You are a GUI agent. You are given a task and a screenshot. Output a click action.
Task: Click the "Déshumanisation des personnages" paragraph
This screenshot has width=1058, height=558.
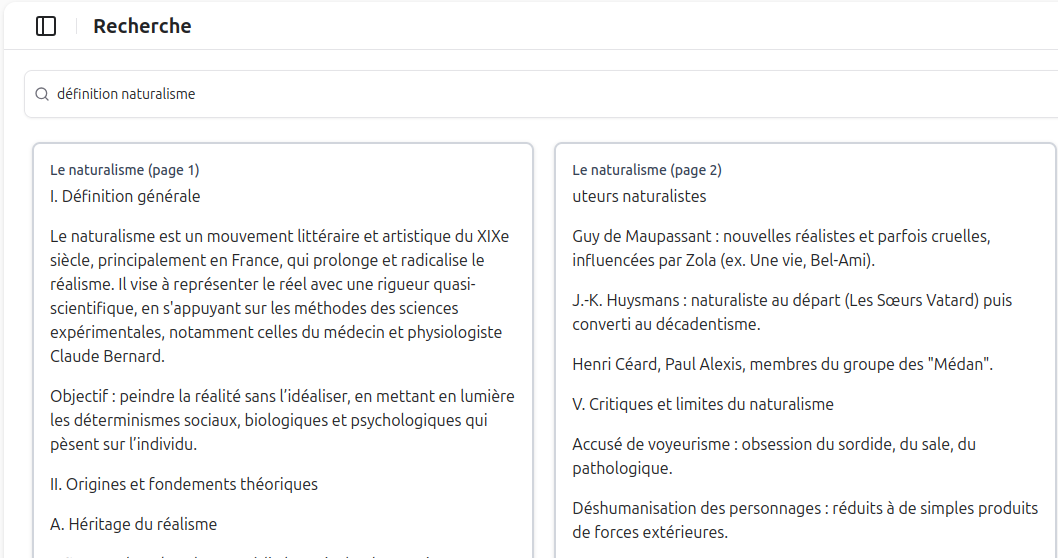(x=804, y=520)
